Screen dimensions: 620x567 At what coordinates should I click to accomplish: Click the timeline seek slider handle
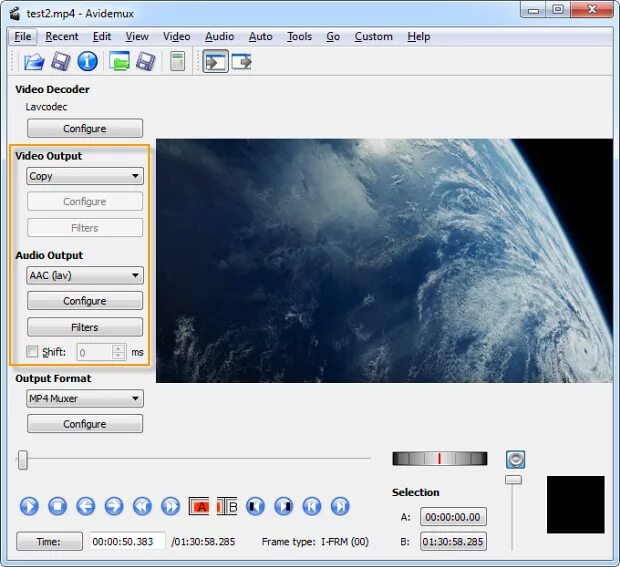(22, 460)
